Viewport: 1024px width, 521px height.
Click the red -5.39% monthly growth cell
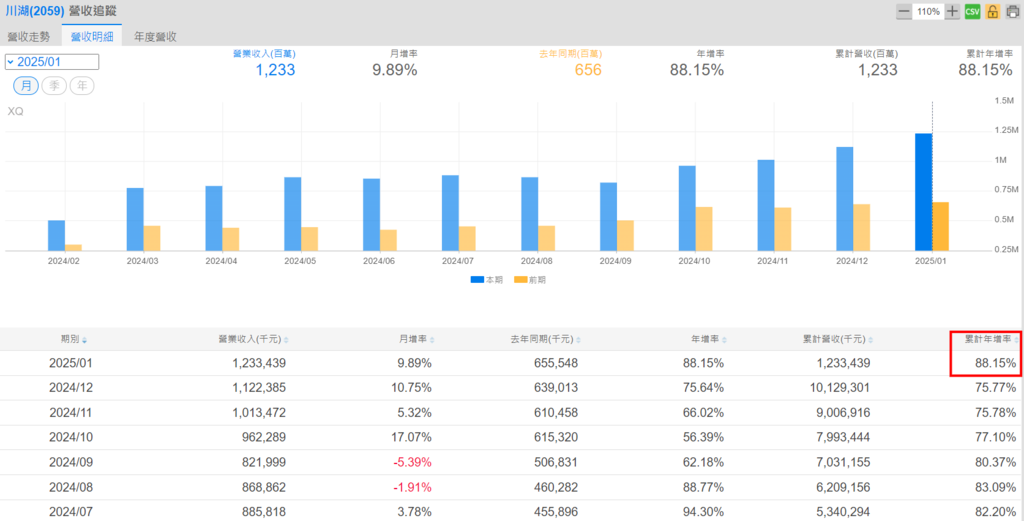coord(412,462)
